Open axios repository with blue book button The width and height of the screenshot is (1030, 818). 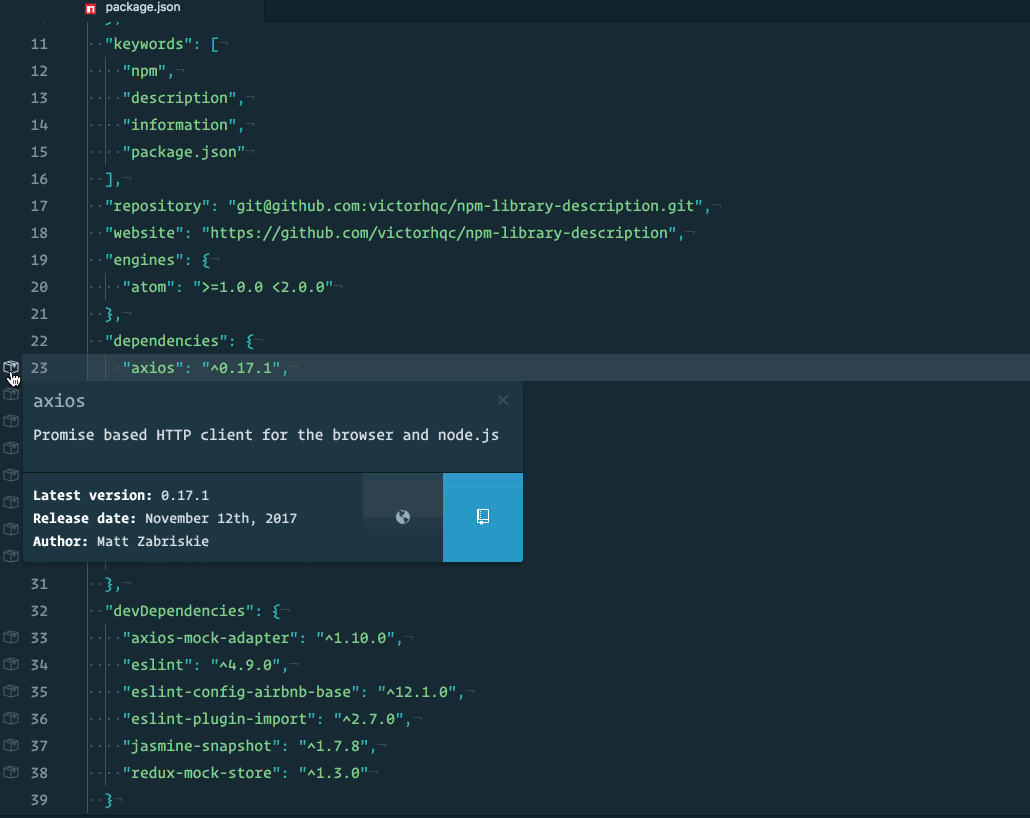click(483, 517)
